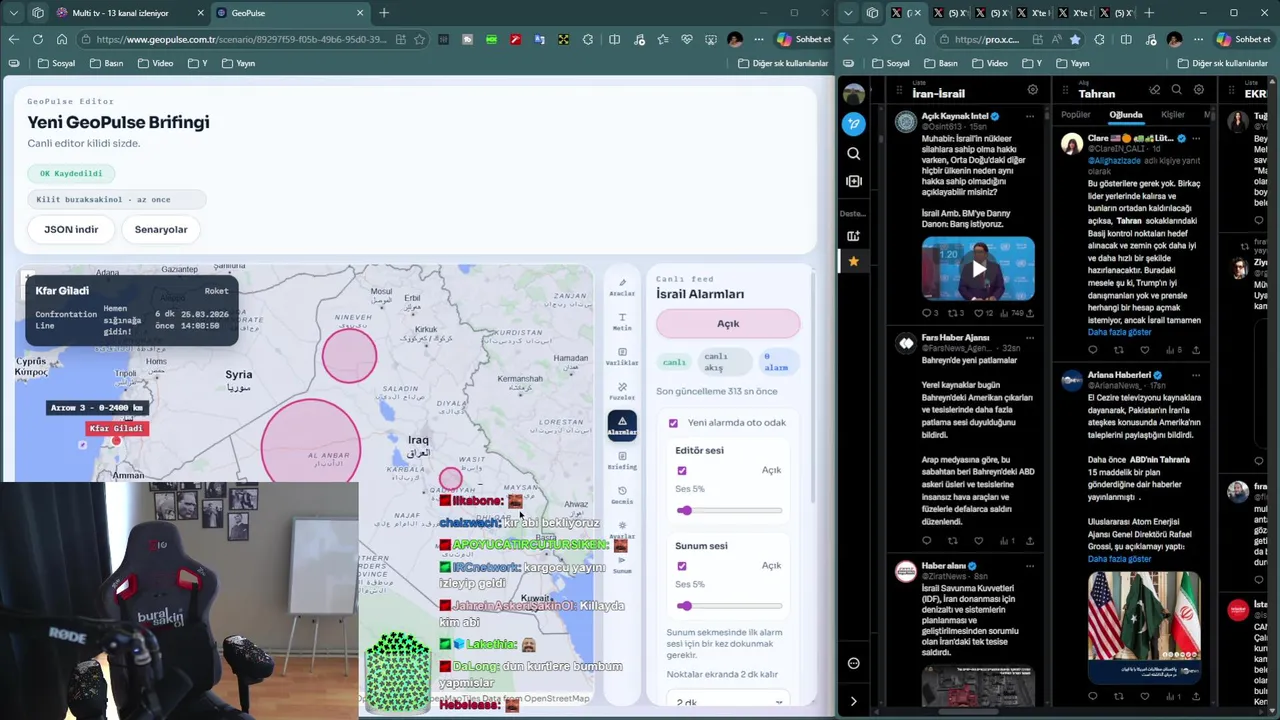Open the Alarmlar alarms panel icon

pyautogui.click(x=622, y=426)
